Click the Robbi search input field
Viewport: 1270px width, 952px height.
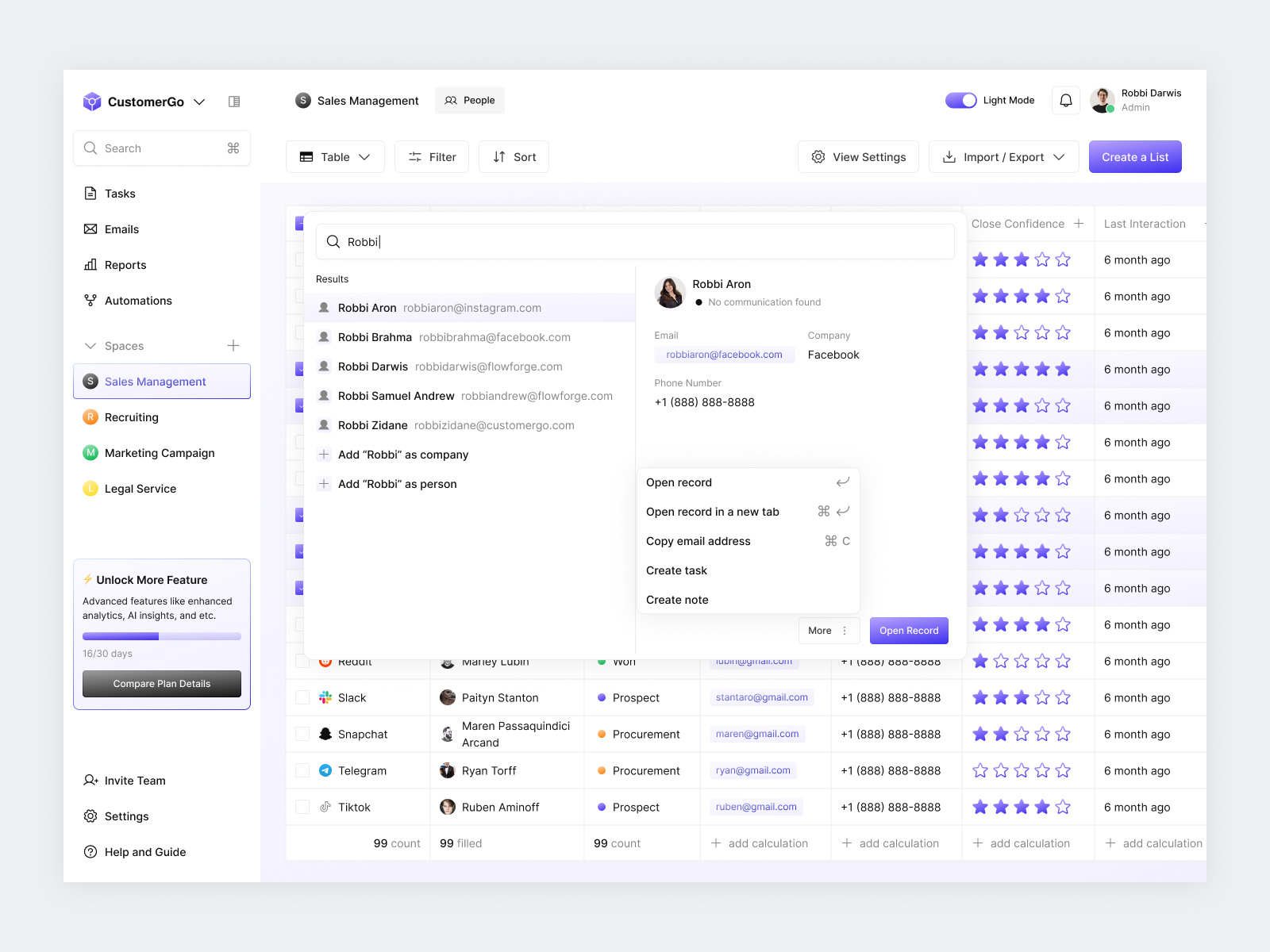pos(635,241)
